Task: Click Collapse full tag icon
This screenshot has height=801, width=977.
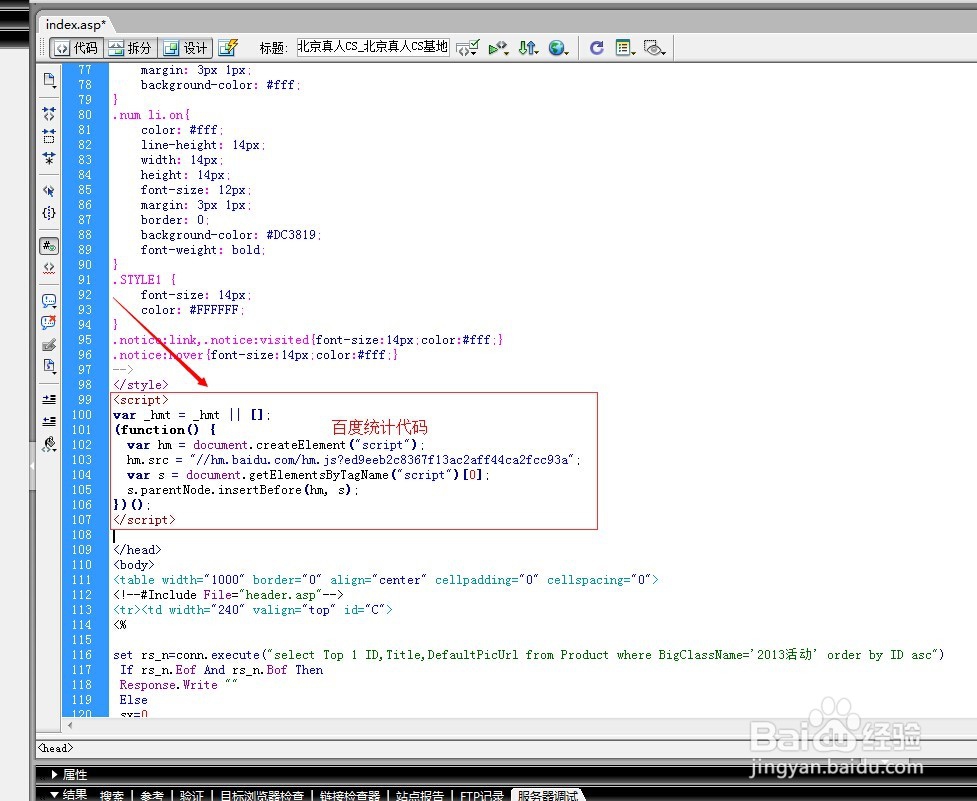Action: tap(49, 113)
